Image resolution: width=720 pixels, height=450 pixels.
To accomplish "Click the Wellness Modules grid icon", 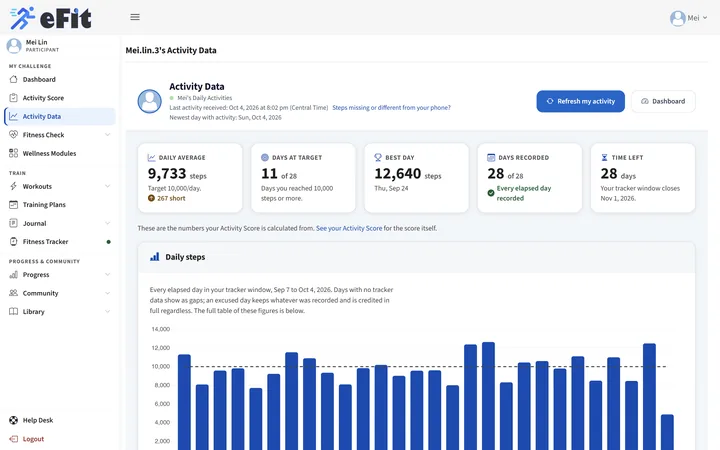I will tap(13, 153).
